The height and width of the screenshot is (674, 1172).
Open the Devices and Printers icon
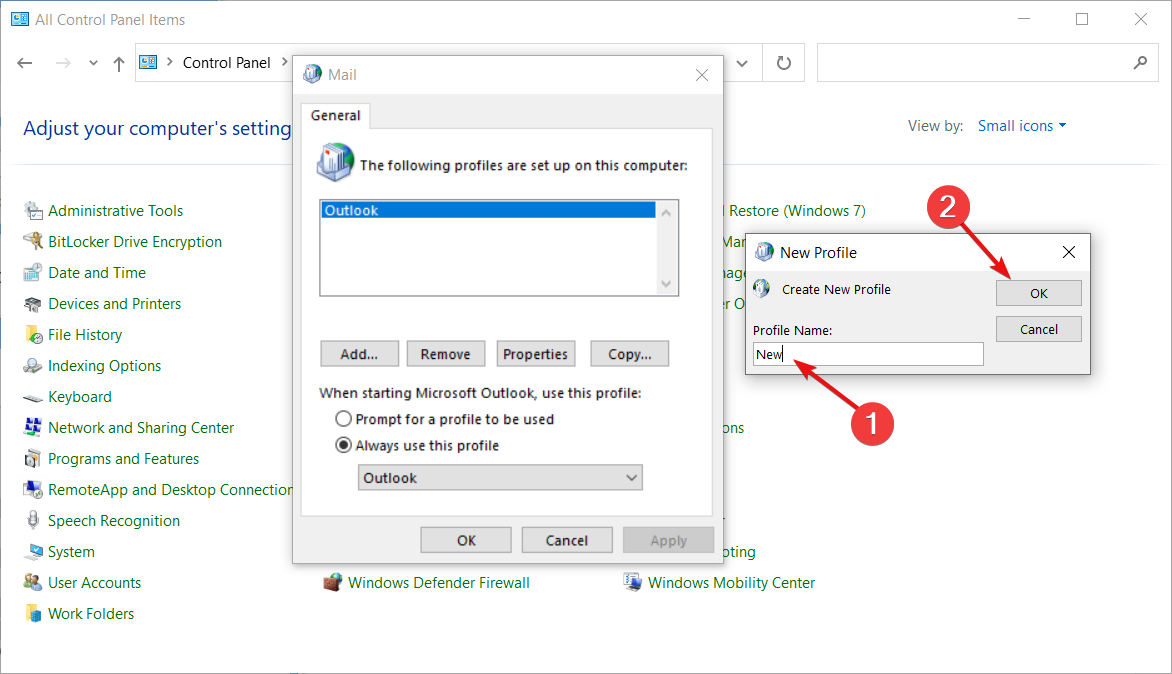(x=33, y=303)
